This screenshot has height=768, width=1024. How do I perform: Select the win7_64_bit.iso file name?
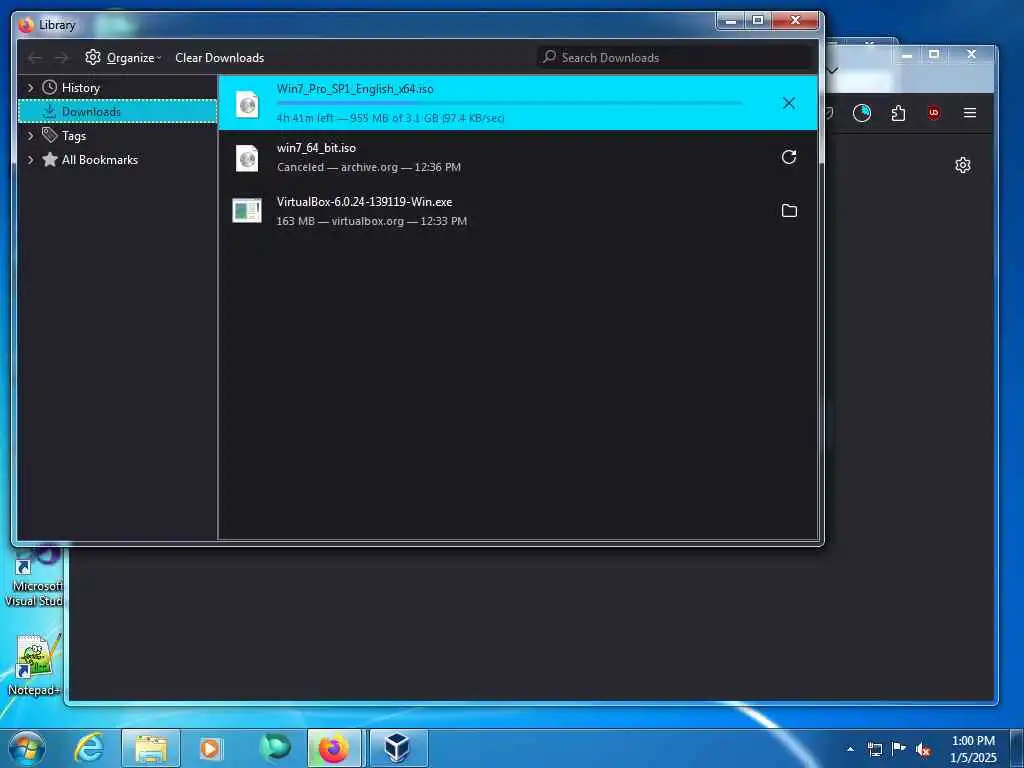click(316, 148)
